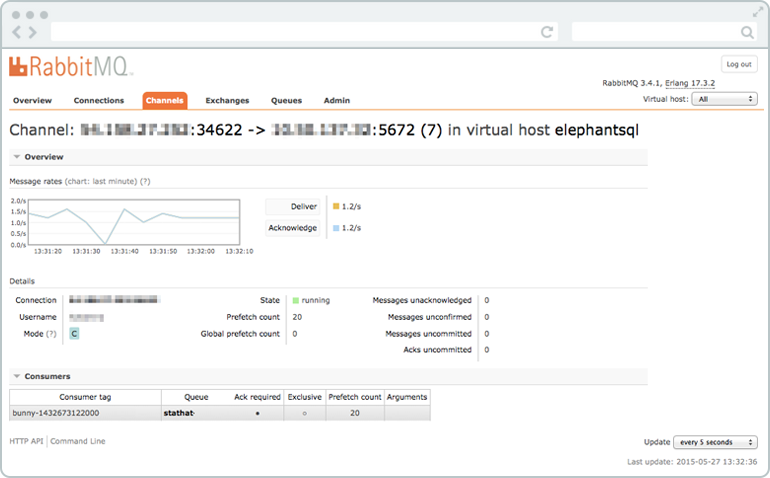
Task: Click the green running state indicator
Action: click(x=296, y=300)
